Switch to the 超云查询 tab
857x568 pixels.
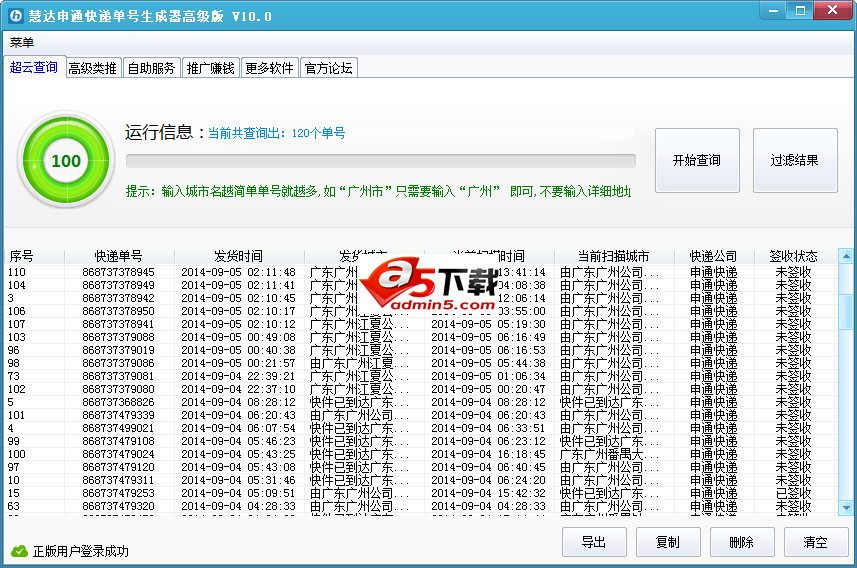point(34,67)
